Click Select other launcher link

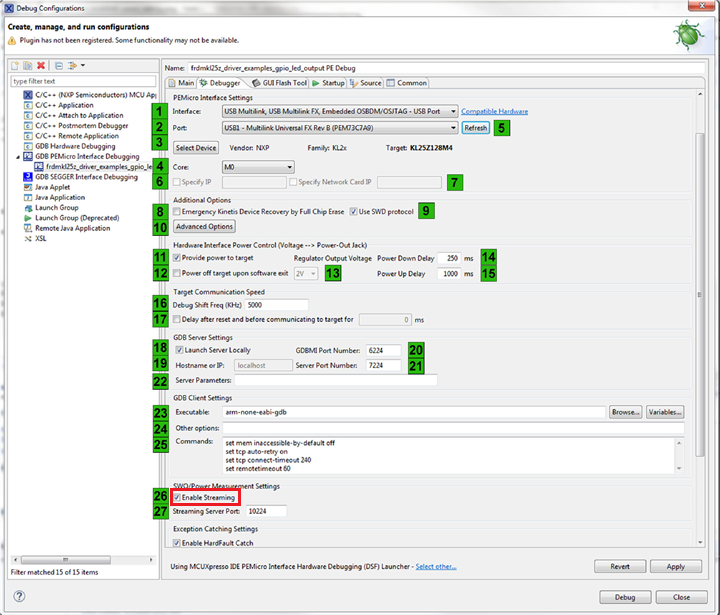[436, 567]
